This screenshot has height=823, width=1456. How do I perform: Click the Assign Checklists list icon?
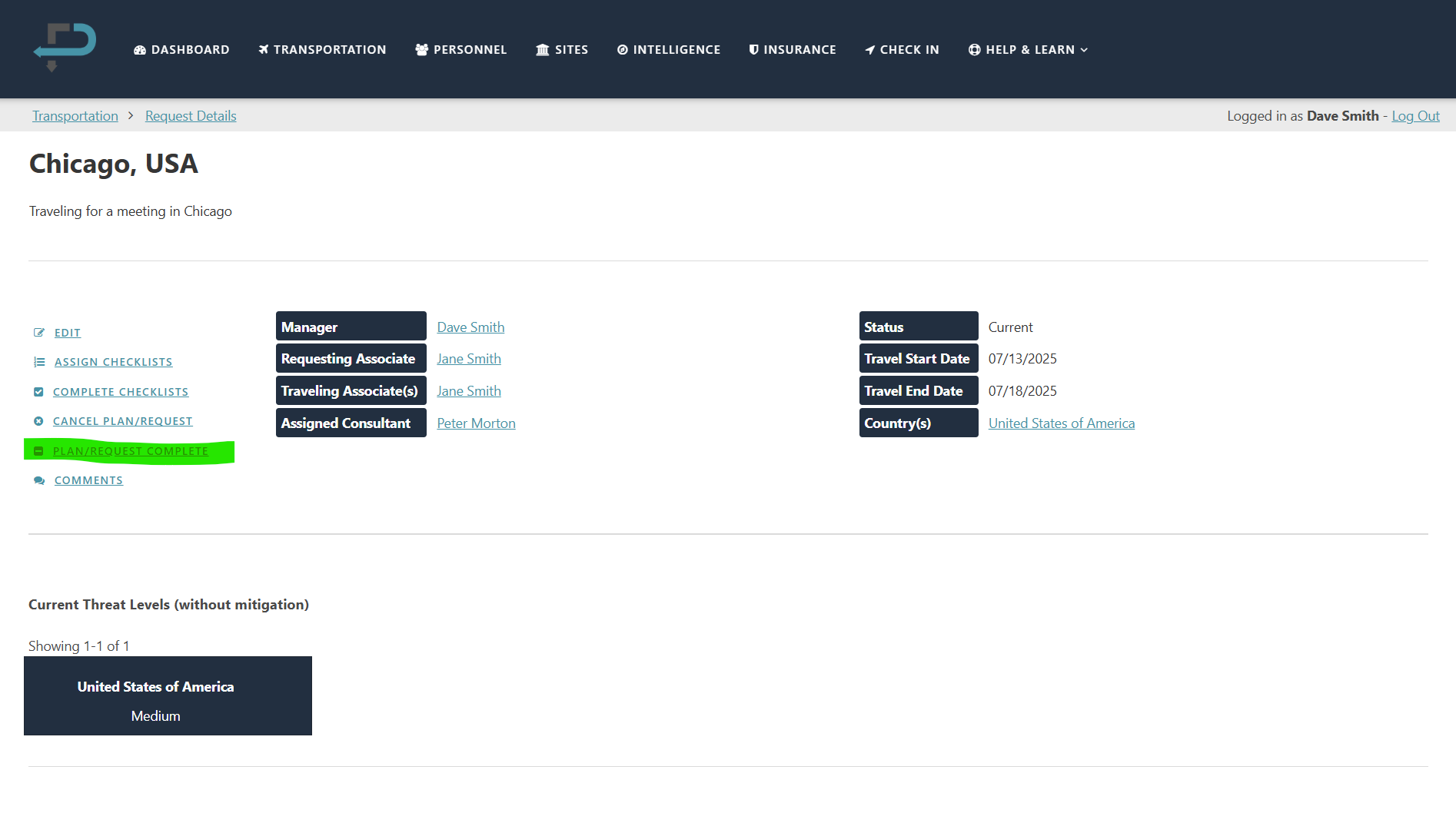pos(39,362)
